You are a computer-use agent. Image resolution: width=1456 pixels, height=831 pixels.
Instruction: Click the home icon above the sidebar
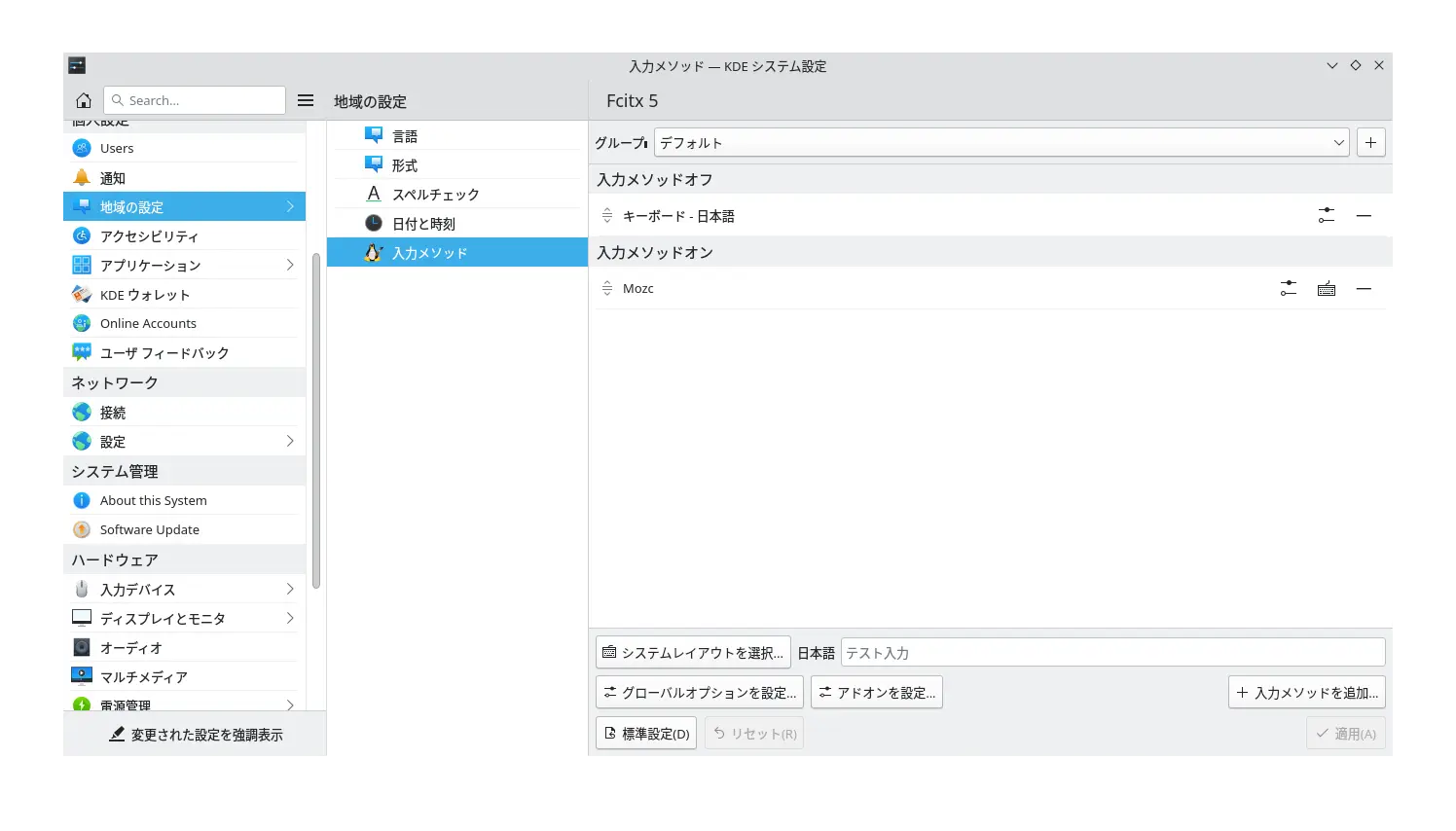(x=84, y=99)
